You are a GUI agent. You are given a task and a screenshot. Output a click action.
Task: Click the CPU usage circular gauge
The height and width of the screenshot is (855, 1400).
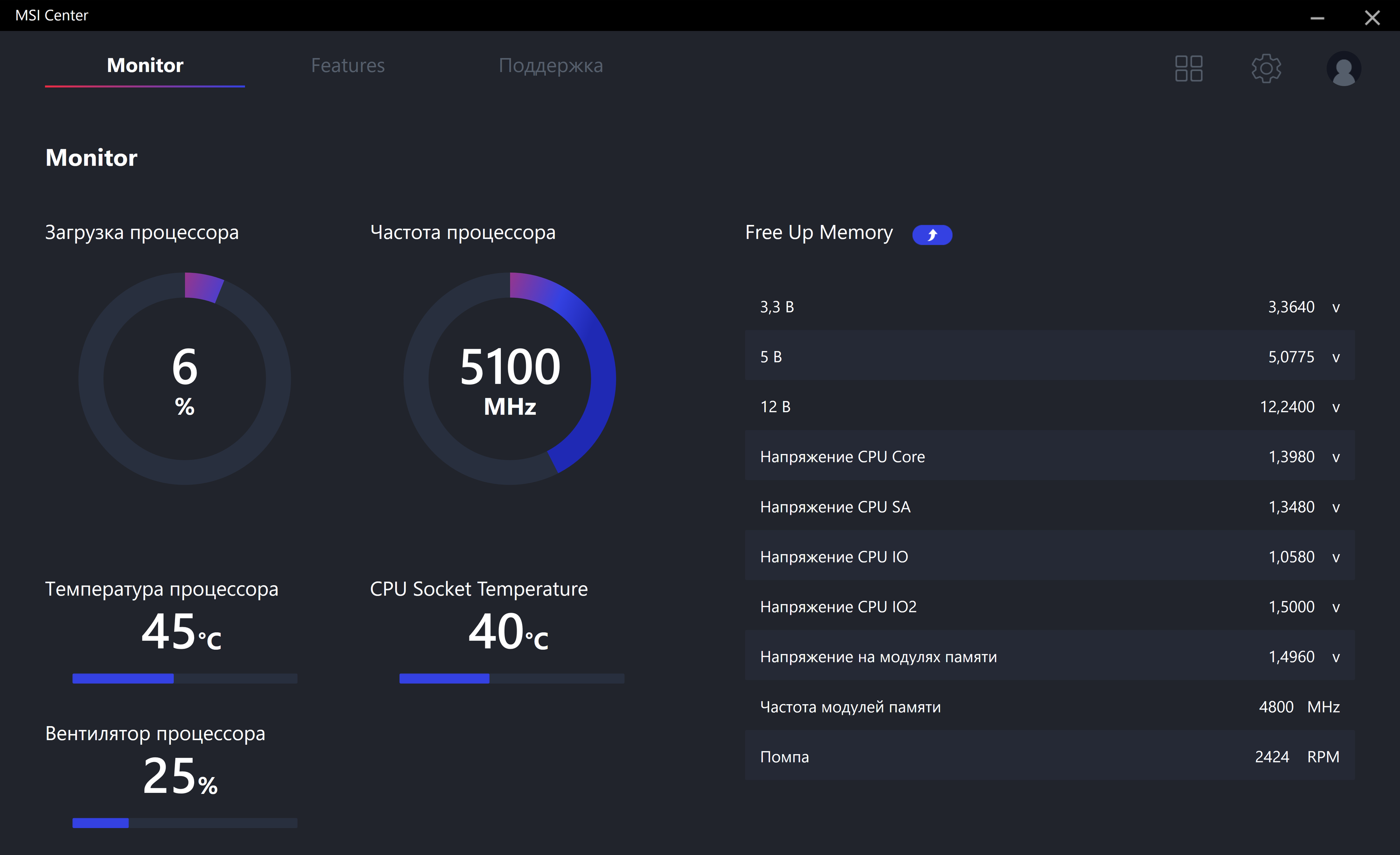pyautogui.click(x=185, y=378)
